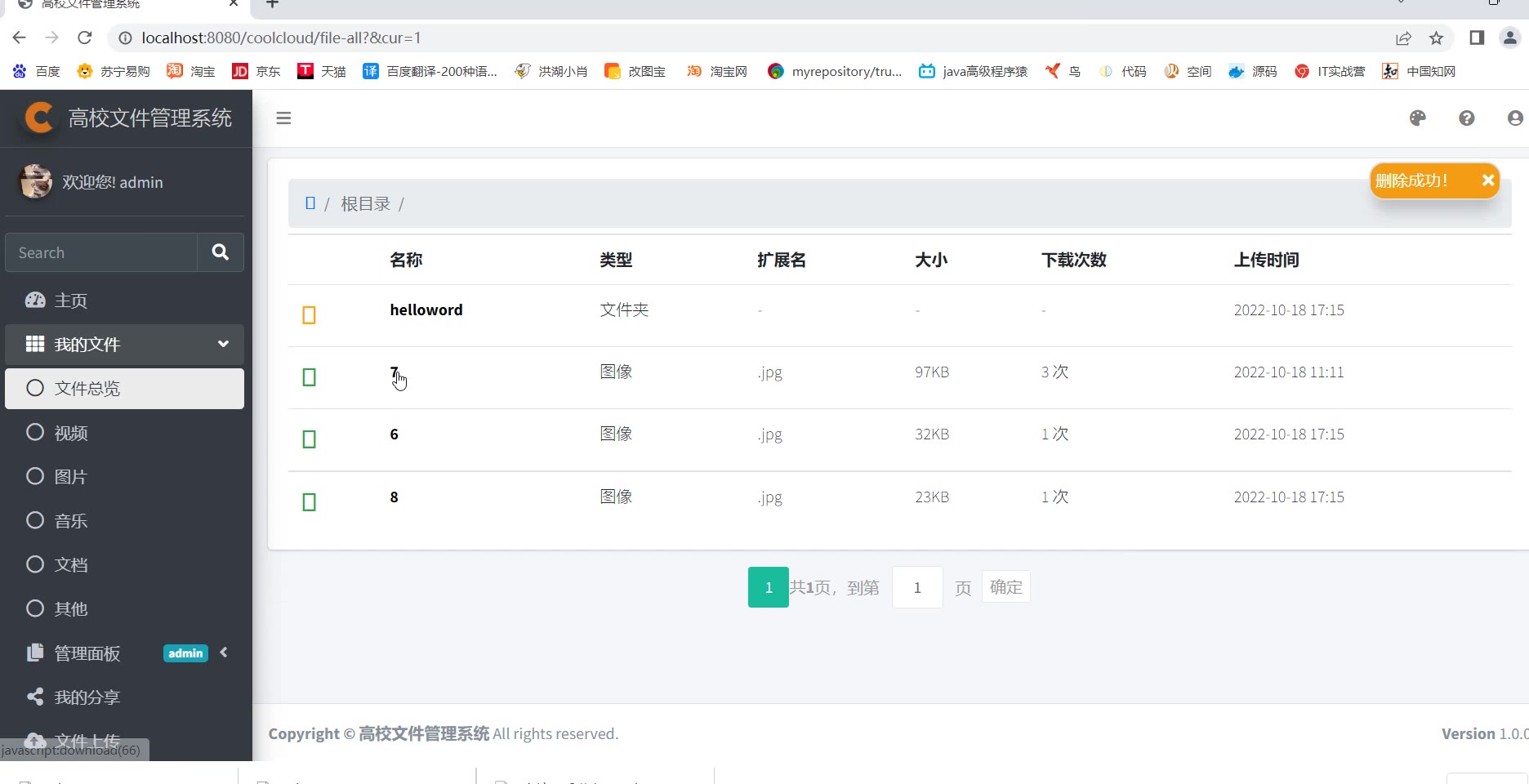This screenshot has height=784, width=1529.
Task: Click the help question mark icon
Action: coord(1466,118)
